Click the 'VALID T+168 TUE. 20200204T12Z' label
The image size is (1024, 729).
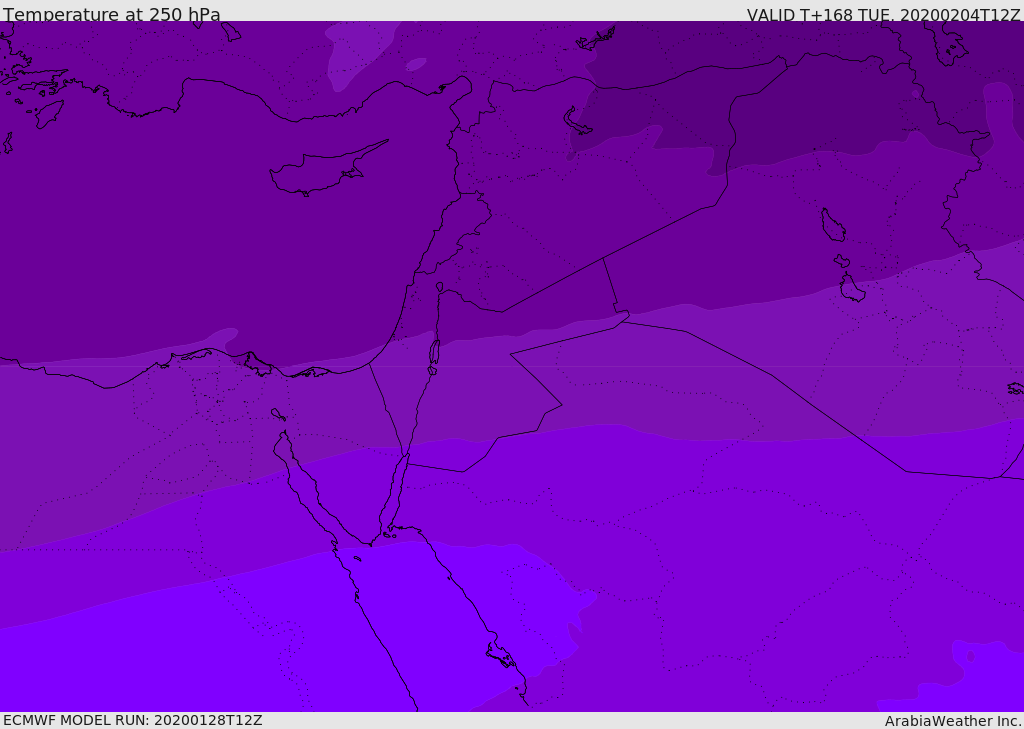click(883, 15)
